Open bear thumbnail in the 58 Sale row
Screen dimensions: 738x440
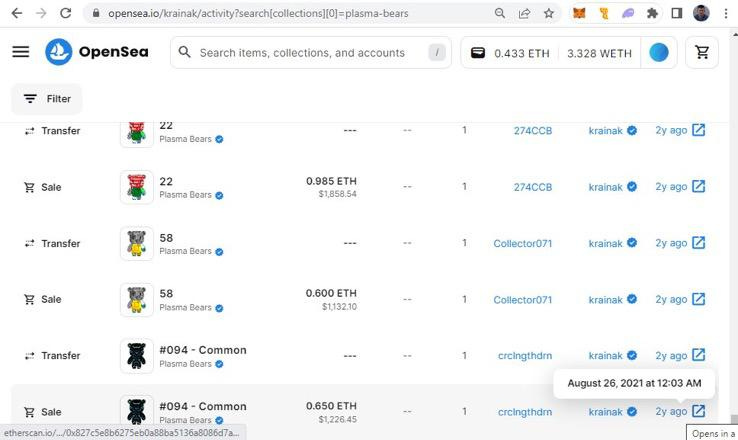coord(136,300)
